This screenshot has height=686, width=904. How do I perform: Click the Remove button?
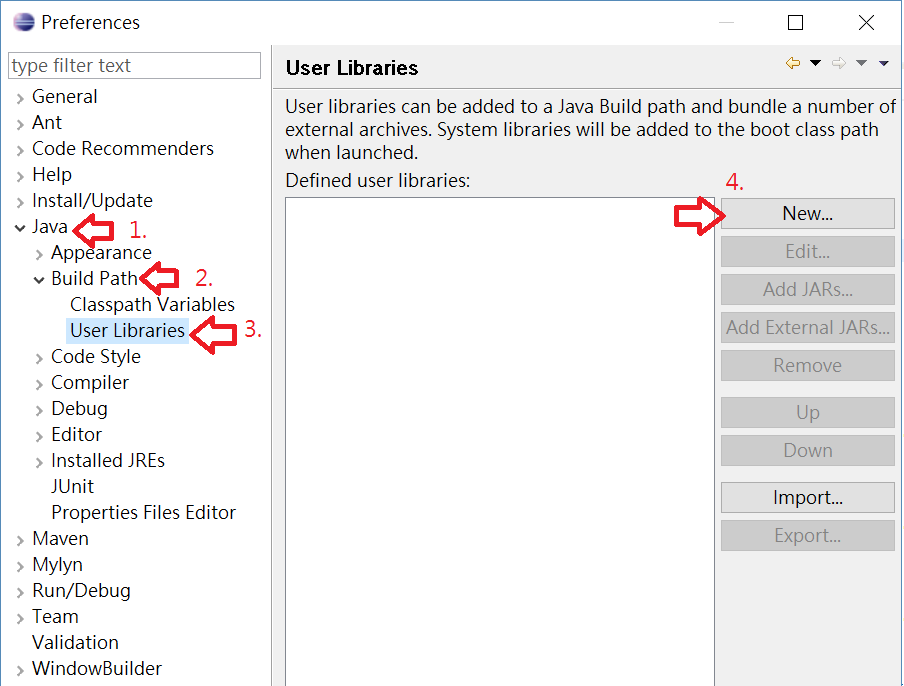pos(808,365)
